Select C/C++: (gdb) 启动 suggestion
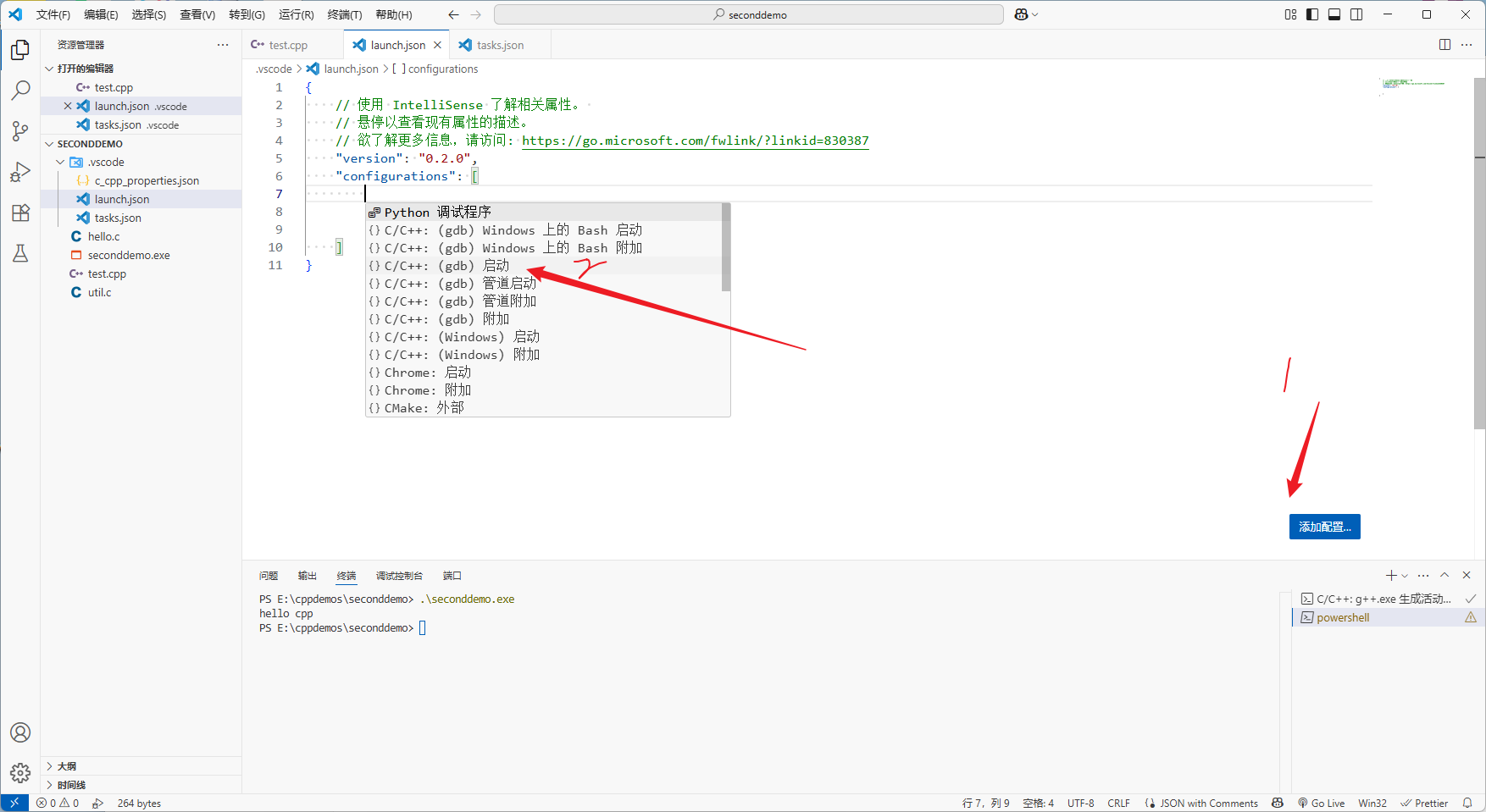 coord(543,266)
